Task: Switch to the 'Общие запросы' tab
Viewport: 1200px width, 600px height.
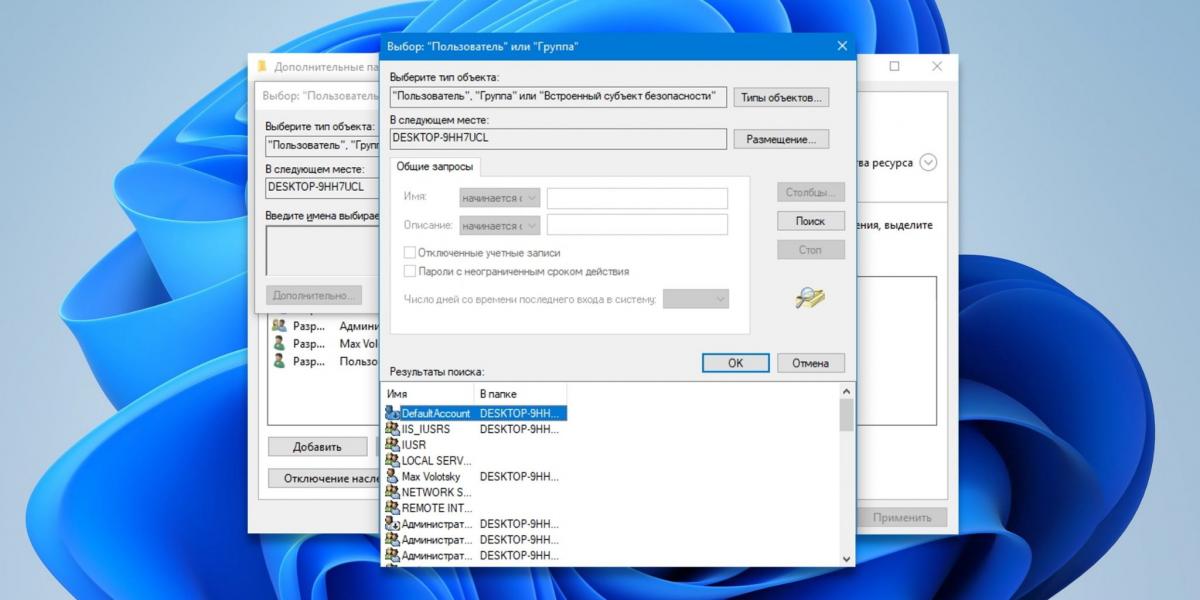Action: tap(434, 167)
